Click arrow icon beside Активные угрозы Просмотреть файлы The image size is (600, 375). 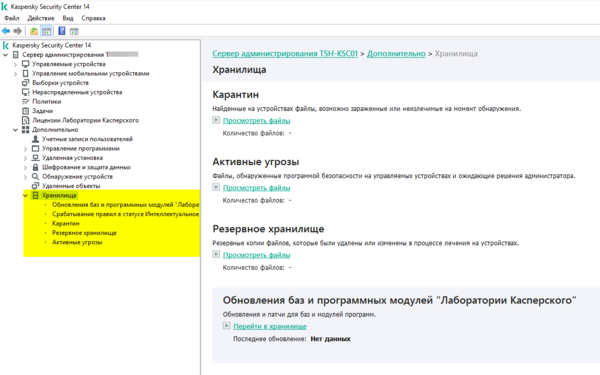[x=216, y=187]
